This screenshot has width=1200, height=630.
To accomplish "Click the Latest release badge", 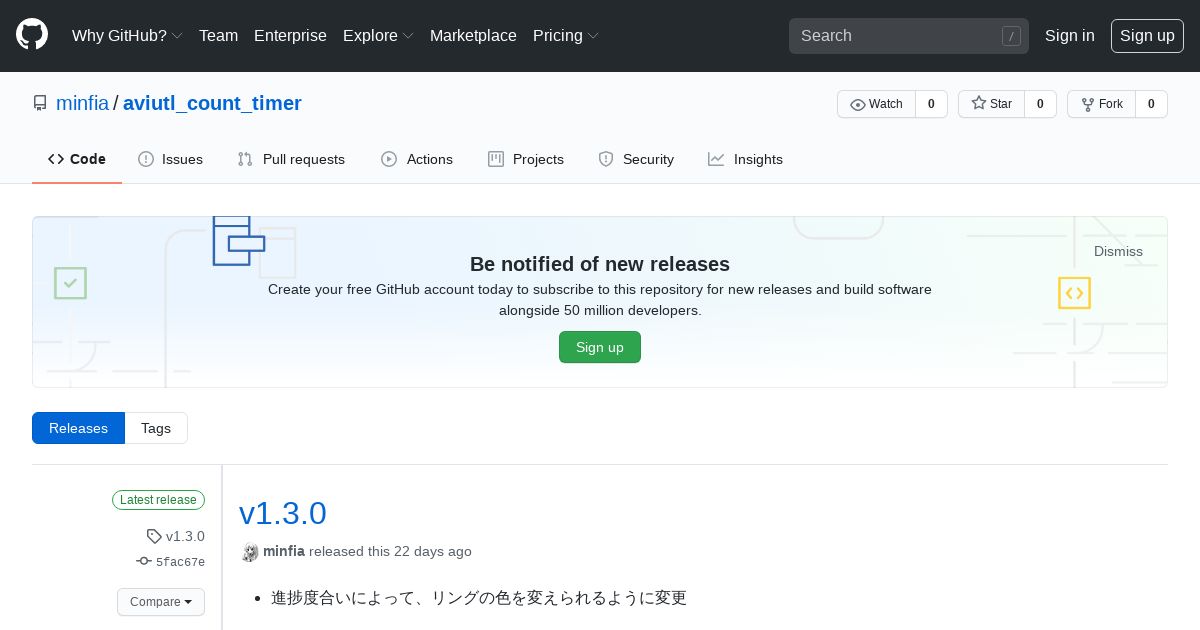I will coord(158,500).
